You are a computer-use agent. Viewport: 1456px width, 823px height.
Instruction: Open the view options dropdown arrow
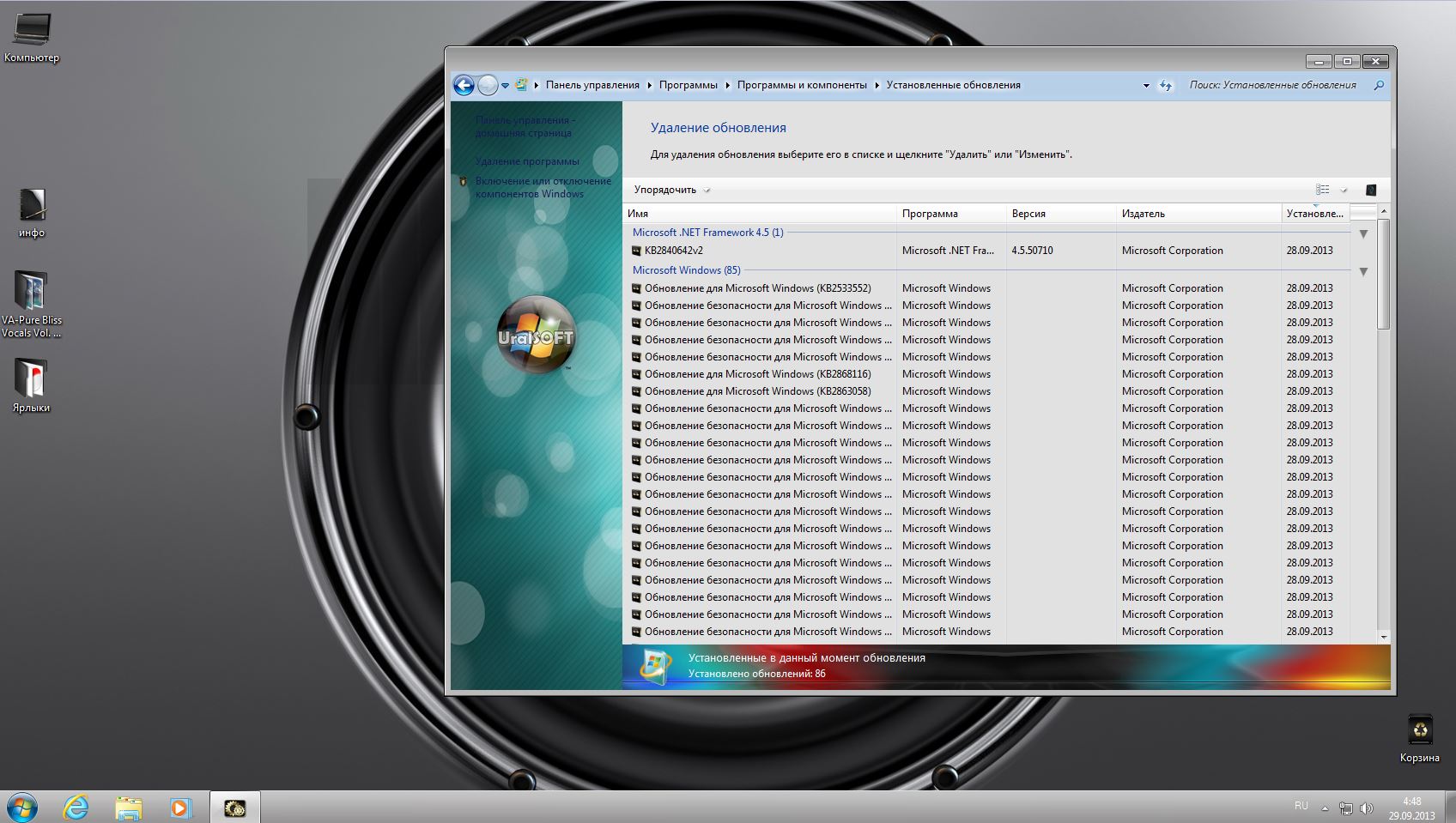pos(1344,191)
